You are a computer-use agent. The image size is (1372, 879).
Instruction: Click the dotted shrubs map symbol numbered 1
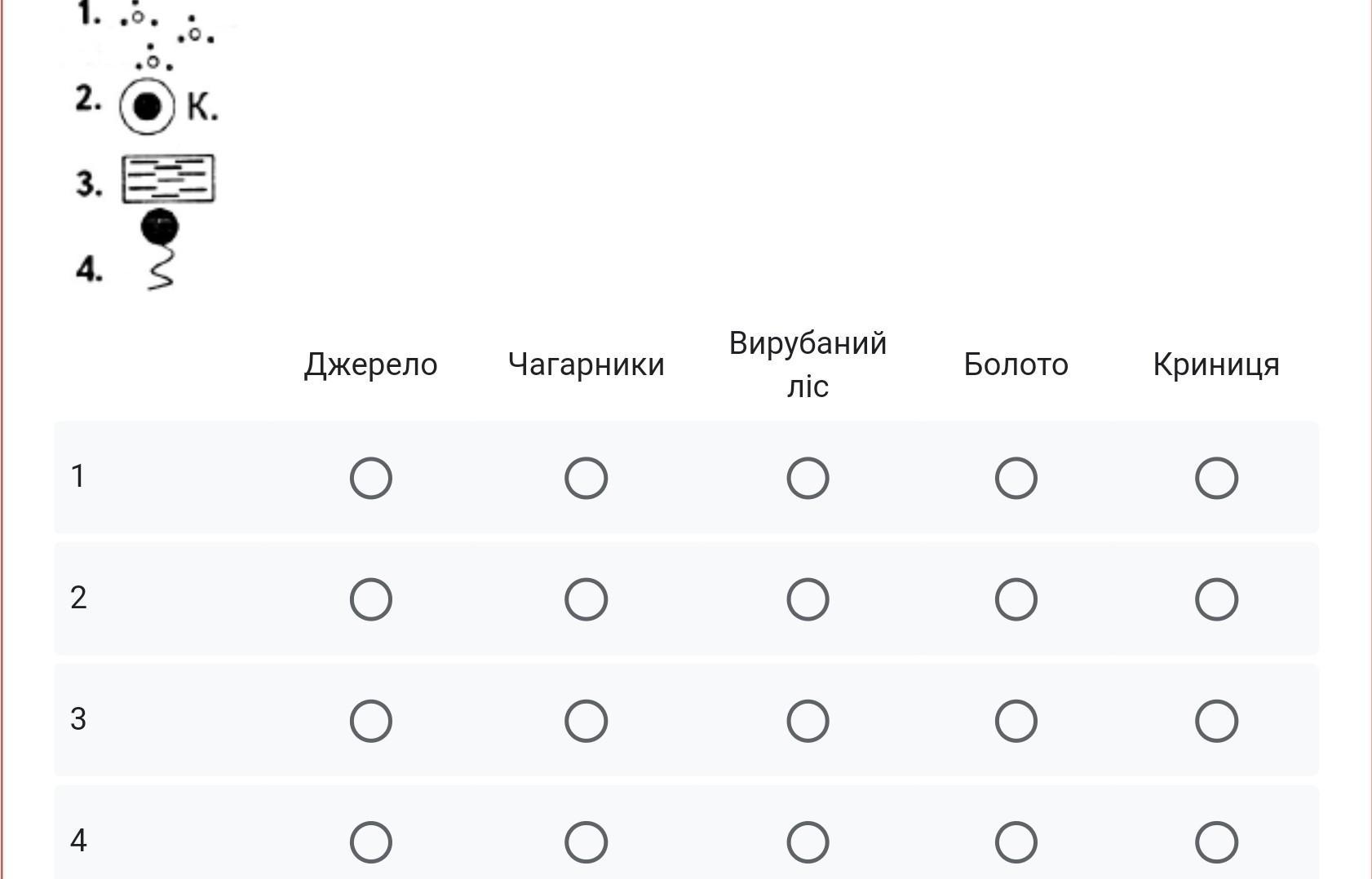click(x=166, y=37)
